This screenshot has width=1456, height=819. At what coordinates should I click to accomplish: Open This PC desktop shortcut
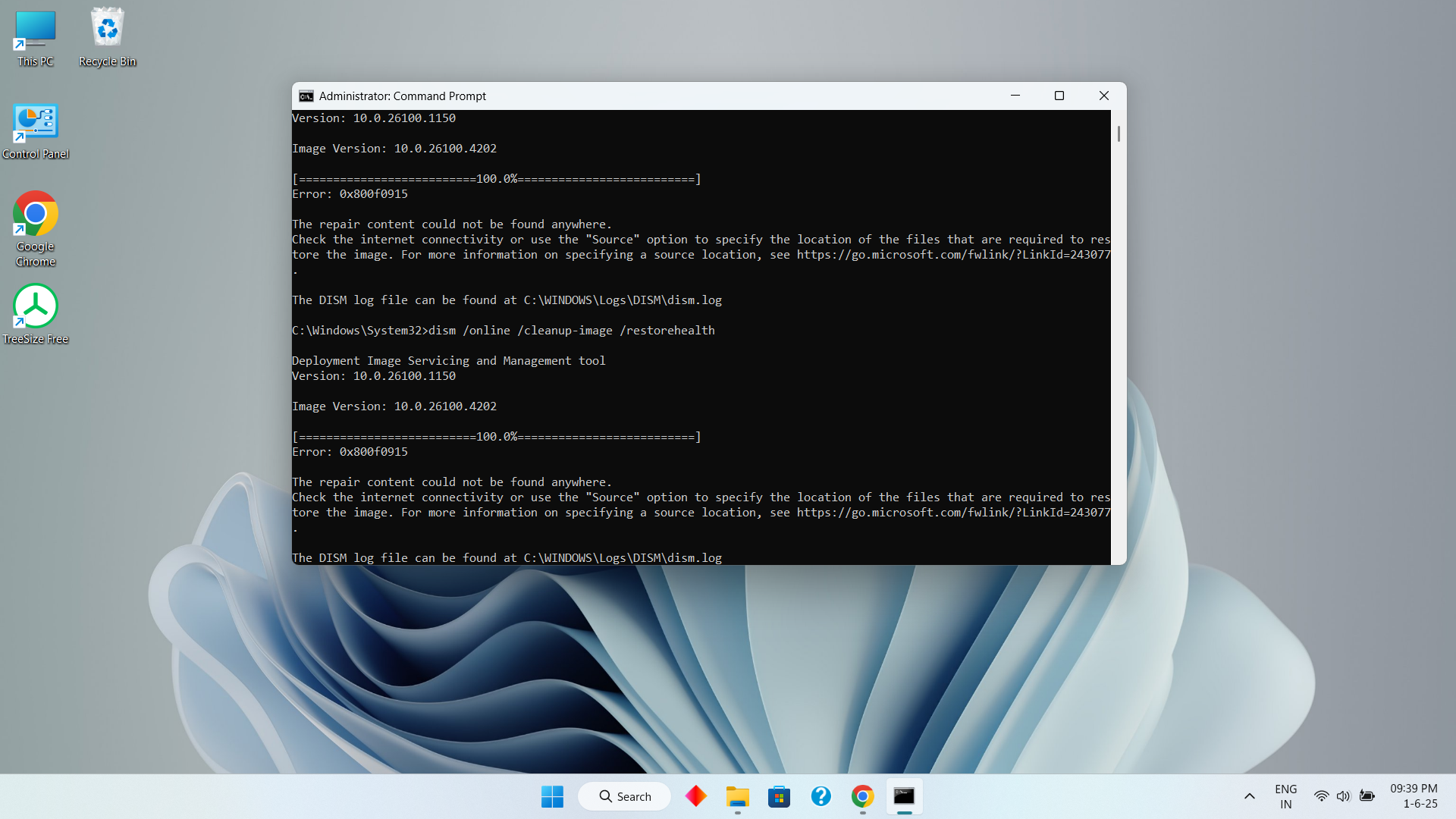coord(35,38)
